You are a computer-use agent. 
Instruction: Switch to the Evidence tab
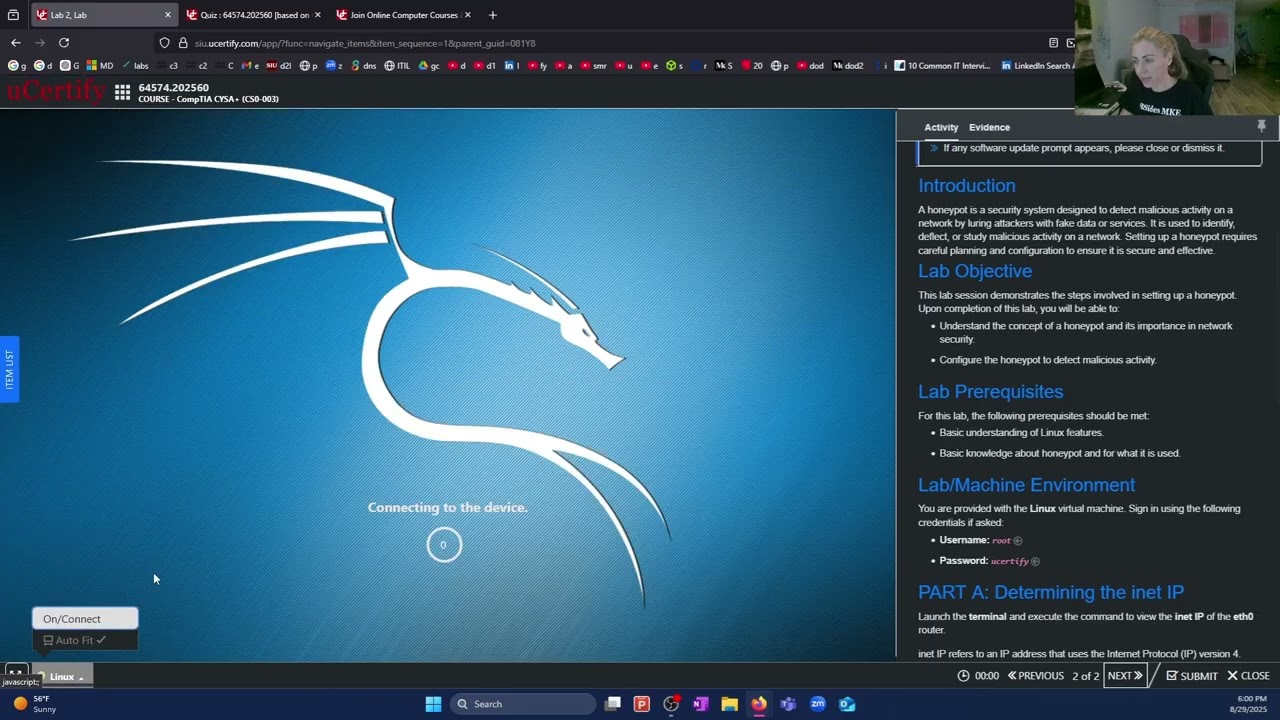coord(989,127)
